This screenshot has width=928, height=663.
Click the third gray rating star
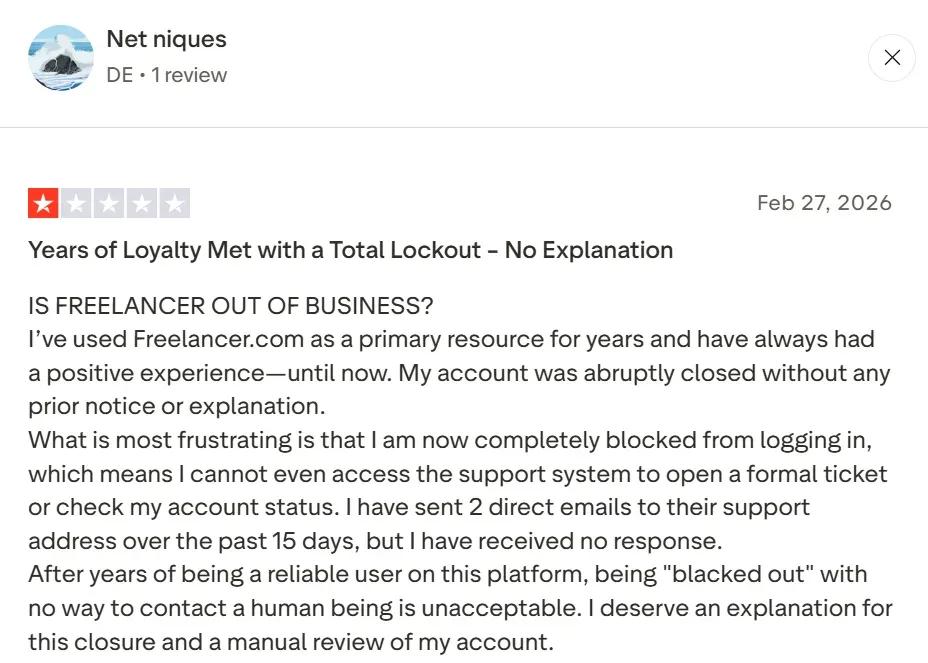[x=109, y=204]
